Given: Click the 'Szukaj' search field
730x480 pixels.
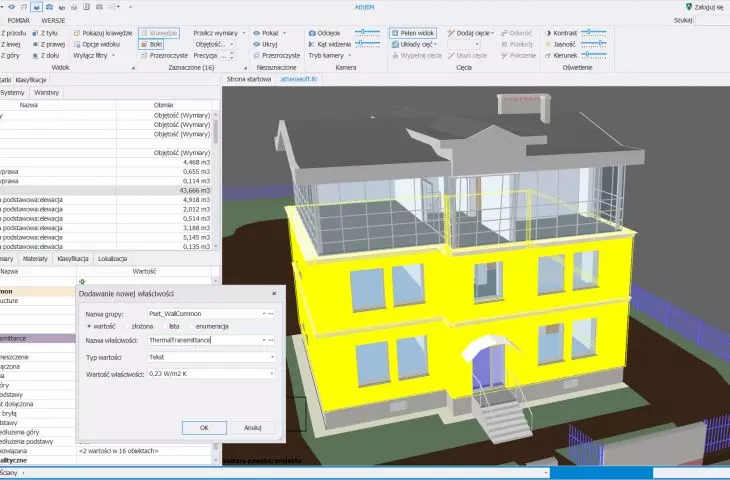Looking at the screenshot, I should coord(713,20).
